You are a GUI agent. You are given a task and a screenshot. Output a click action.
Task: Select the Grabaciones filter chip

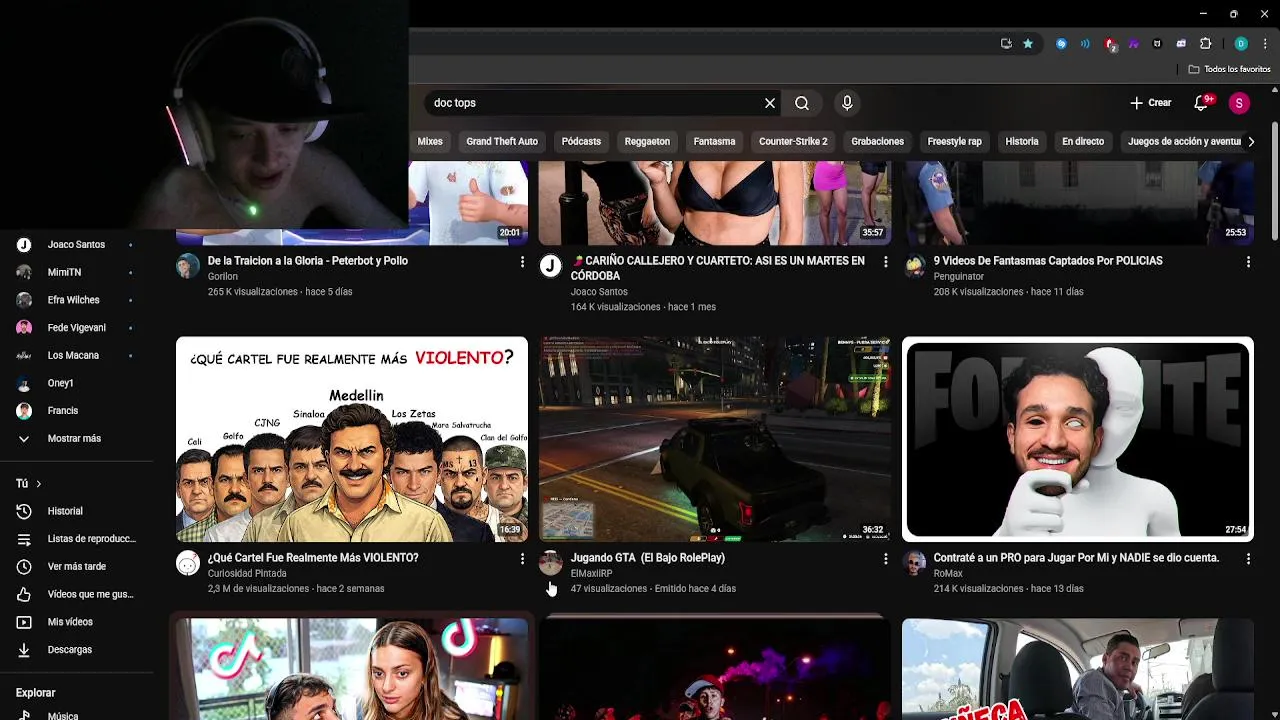point(877,141)
